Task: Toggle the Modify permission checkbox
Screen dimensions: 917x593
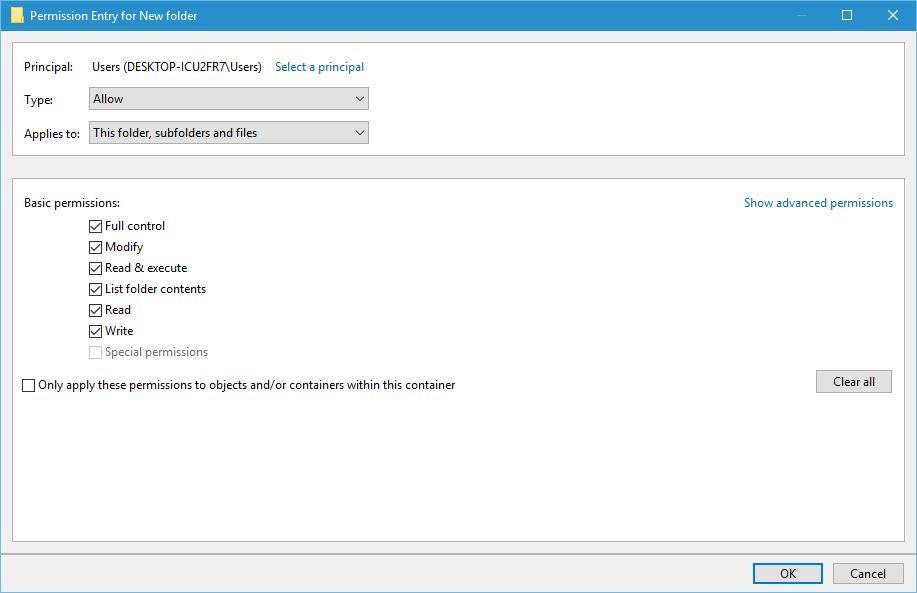Action: click(95, 247)
